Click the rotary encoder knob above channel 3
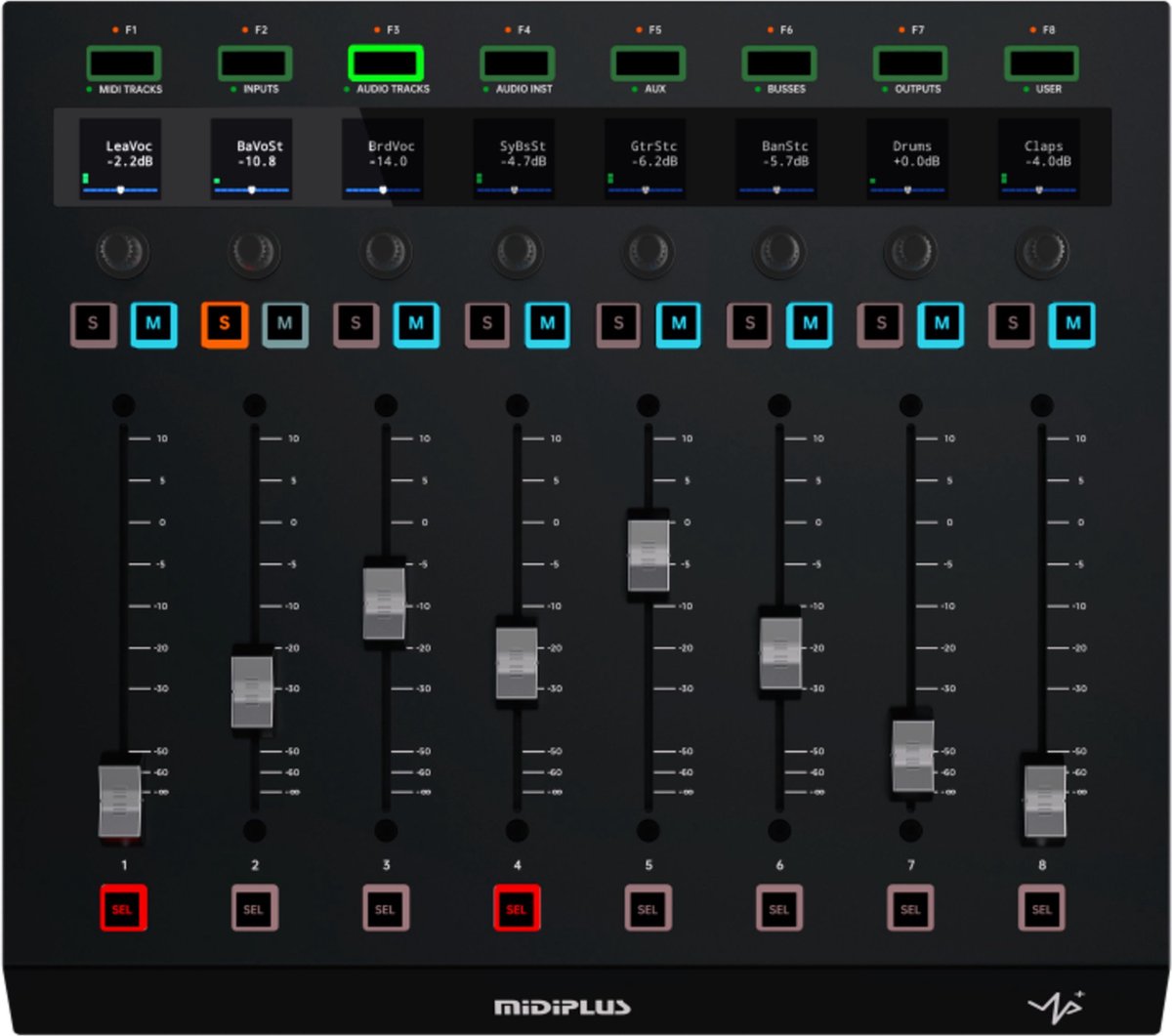1172x1036 pixels. [386, 252]
